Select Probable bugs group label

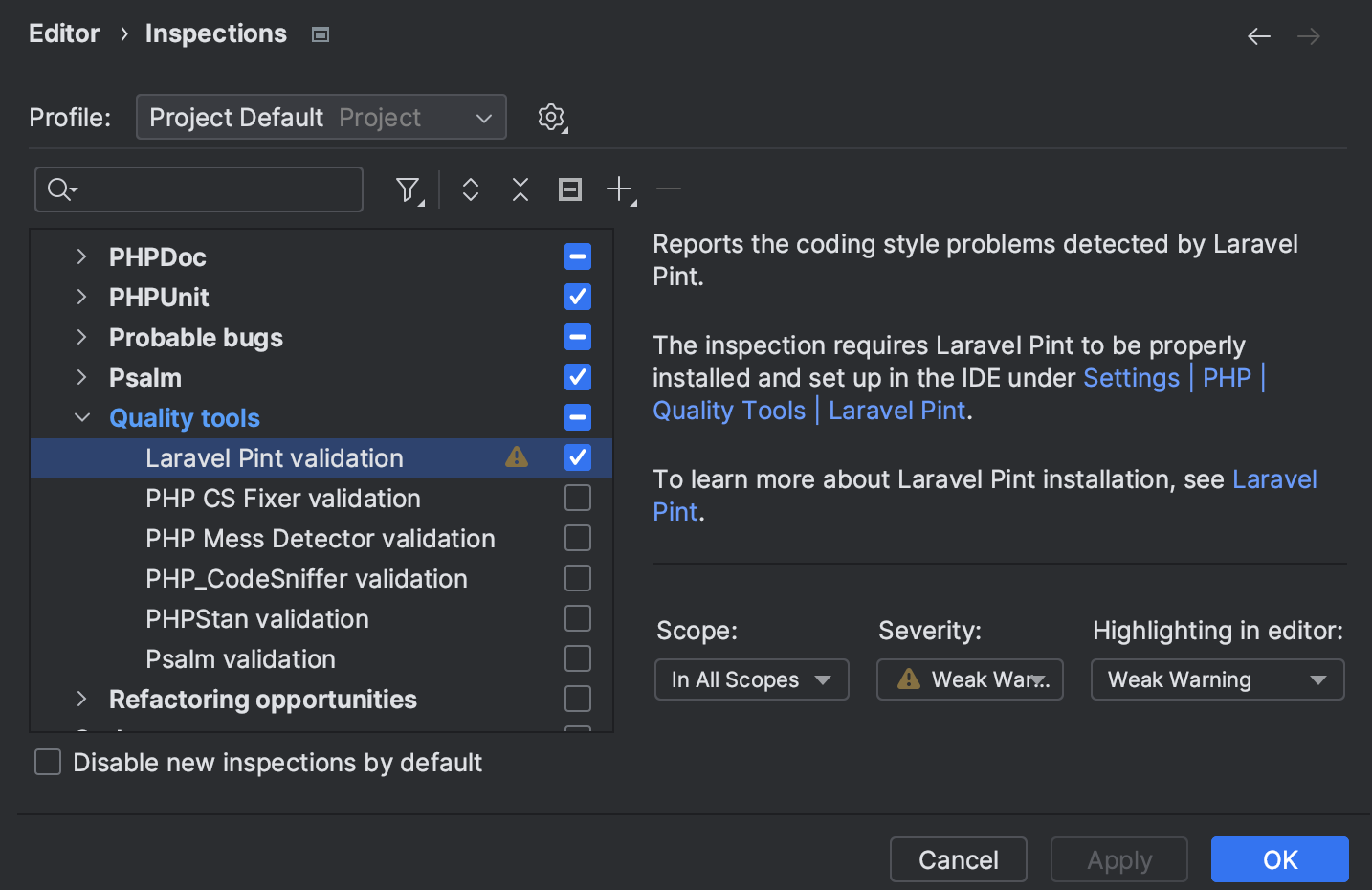[196, 338]
